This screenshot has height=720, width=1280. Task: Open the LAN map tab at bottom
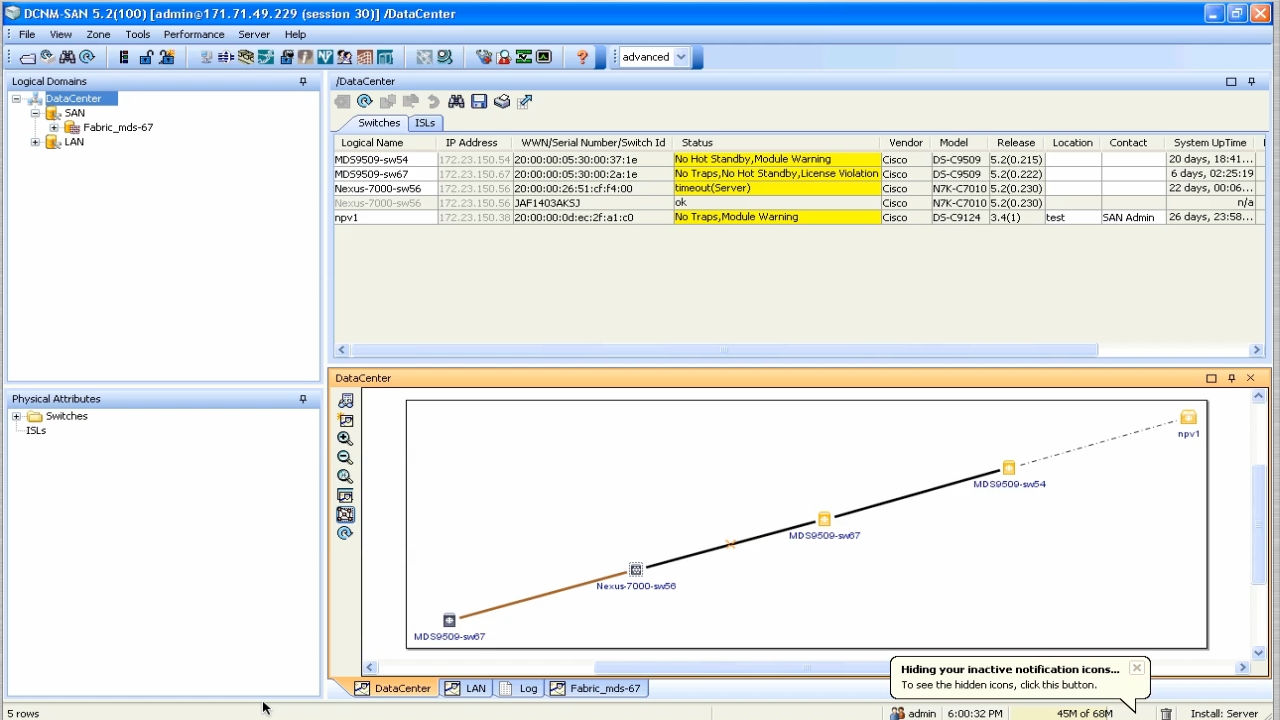[x=466, y=688]
